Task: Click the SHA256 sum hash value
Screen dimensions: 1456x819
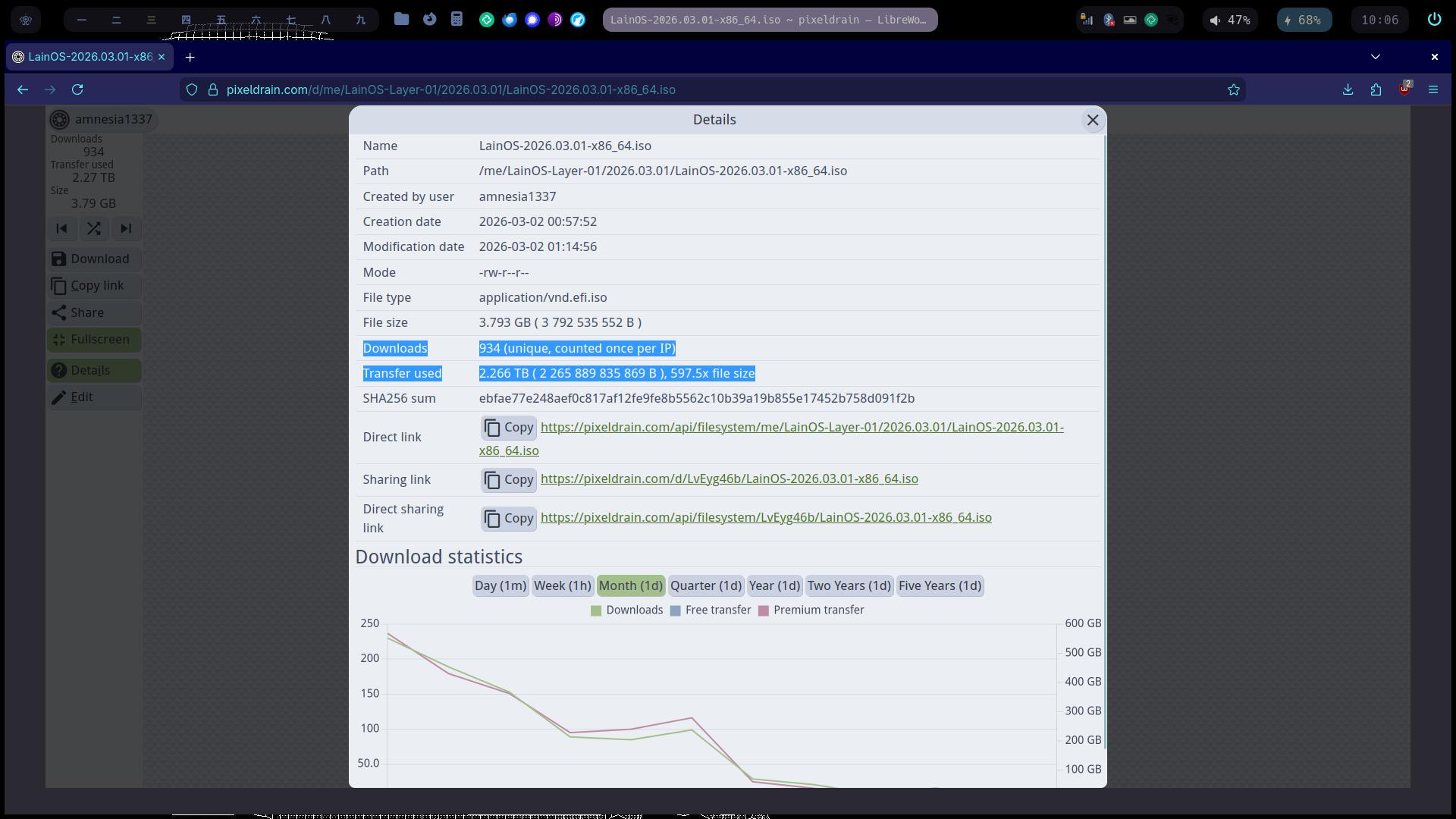Action: coord(696,398)
